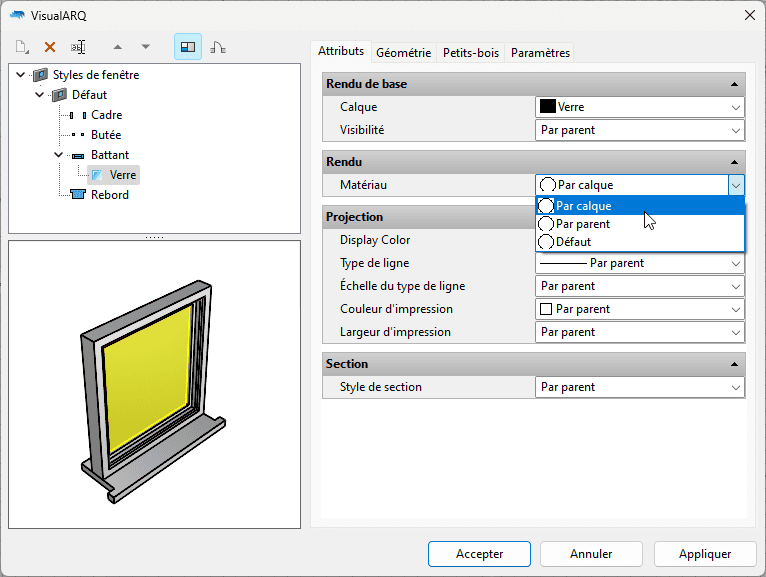Viewport: 766px width, 577px height.
Task: Click the black Calque color swatch
Action: pyautogui.click(x=548, y=107)
